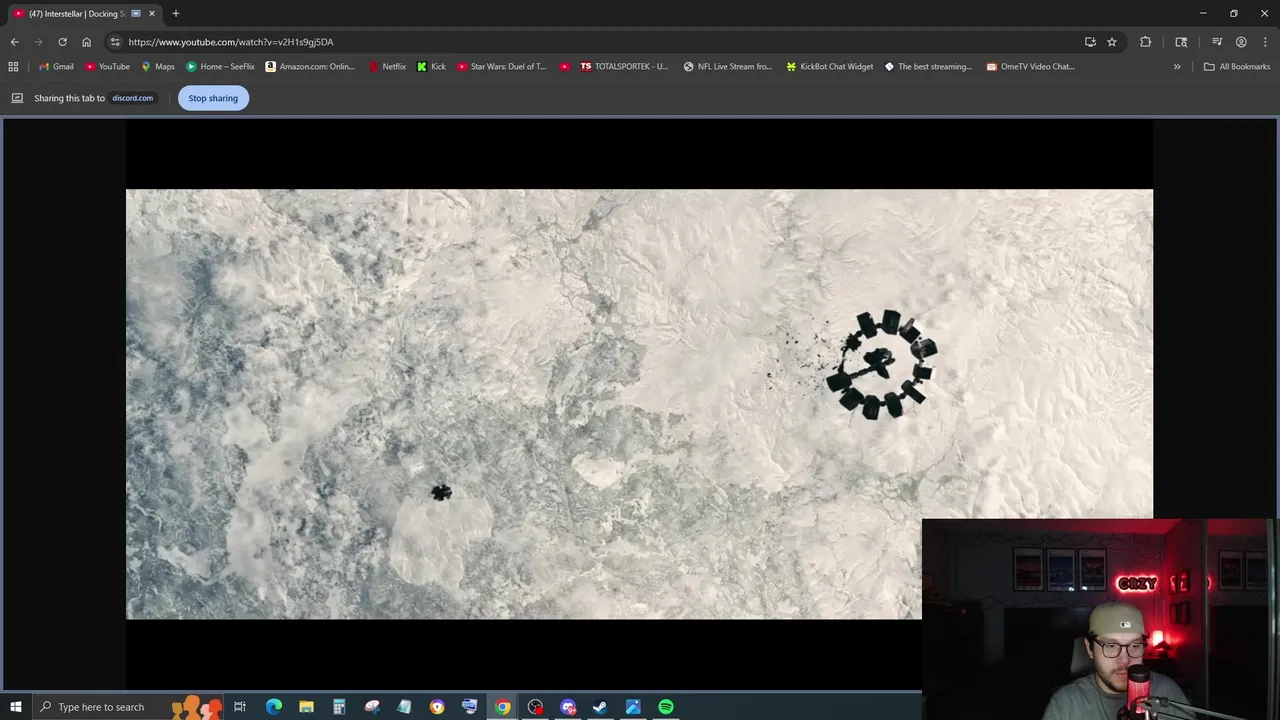Image resolution: width=1280 pixels, height=720 pixels.
Task: Open the Chrome profile avatar
Action: (x=1241, y=42)
